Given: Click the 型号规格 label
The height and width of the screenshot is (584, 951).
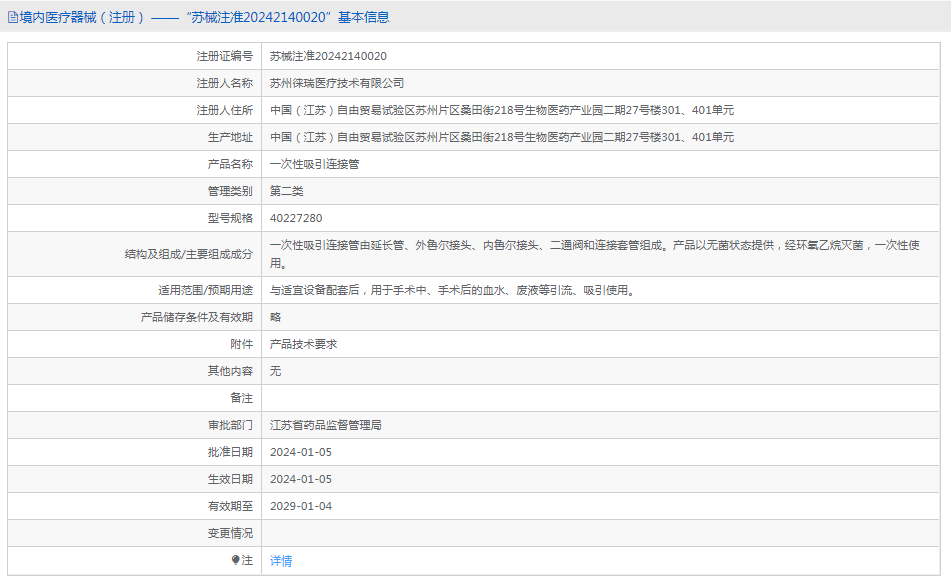Looking at the screenshot, I should coord(230,218).
